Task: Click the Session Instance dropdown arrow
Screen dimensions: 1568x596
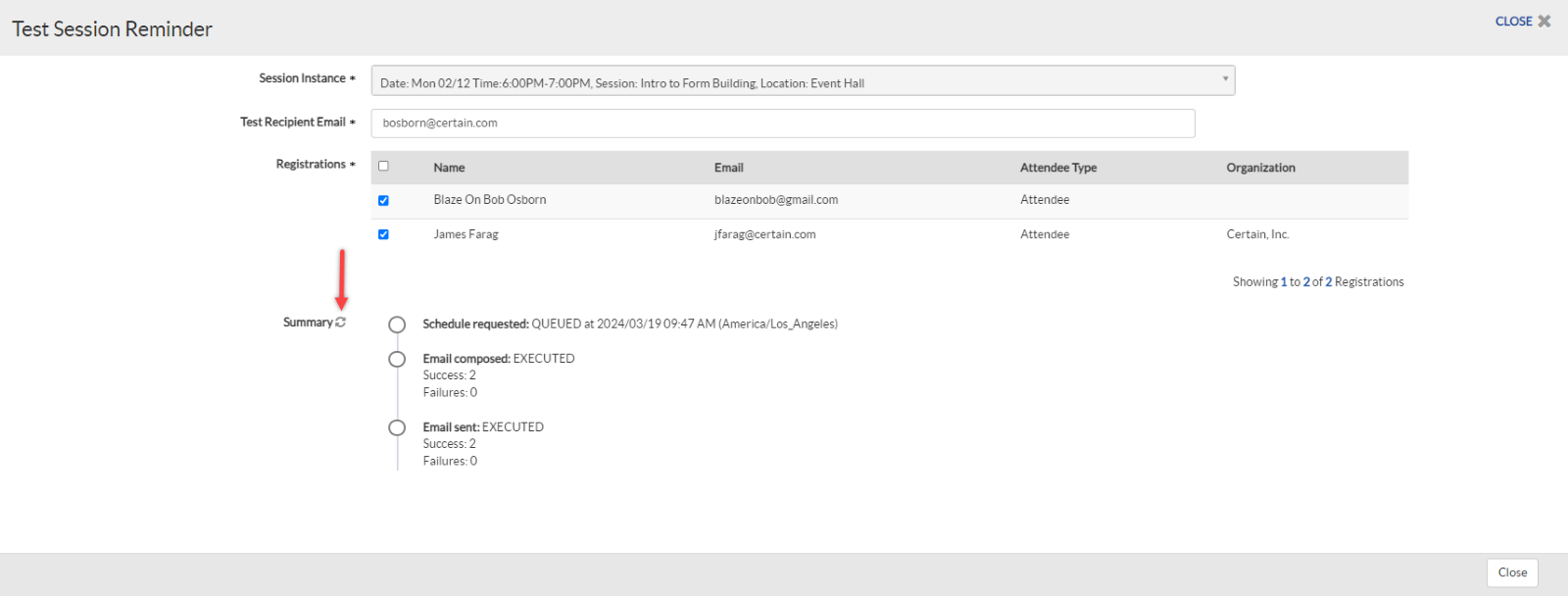Action: [1225, 79]
